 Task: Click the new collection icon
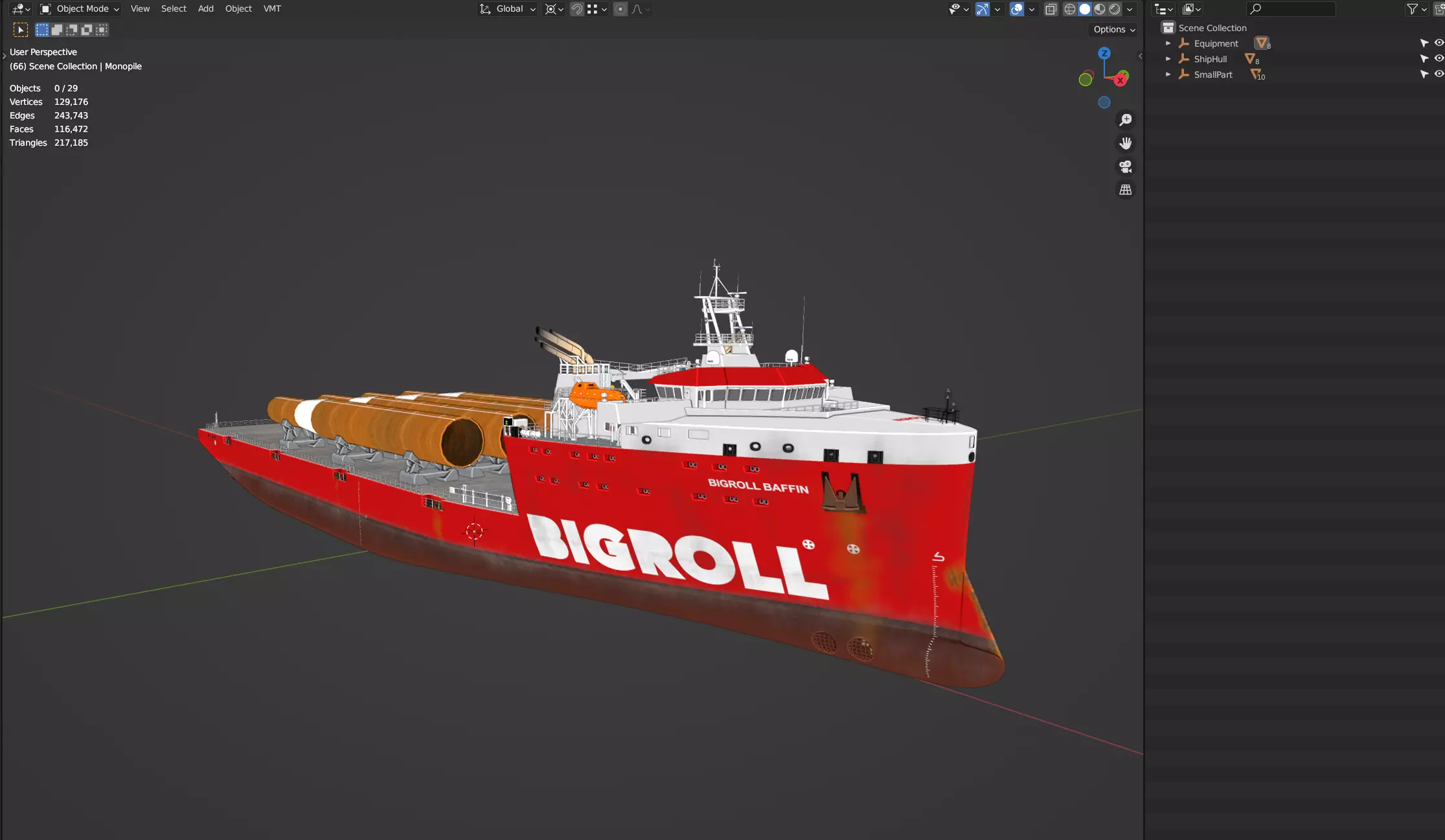click(1439, 9)
